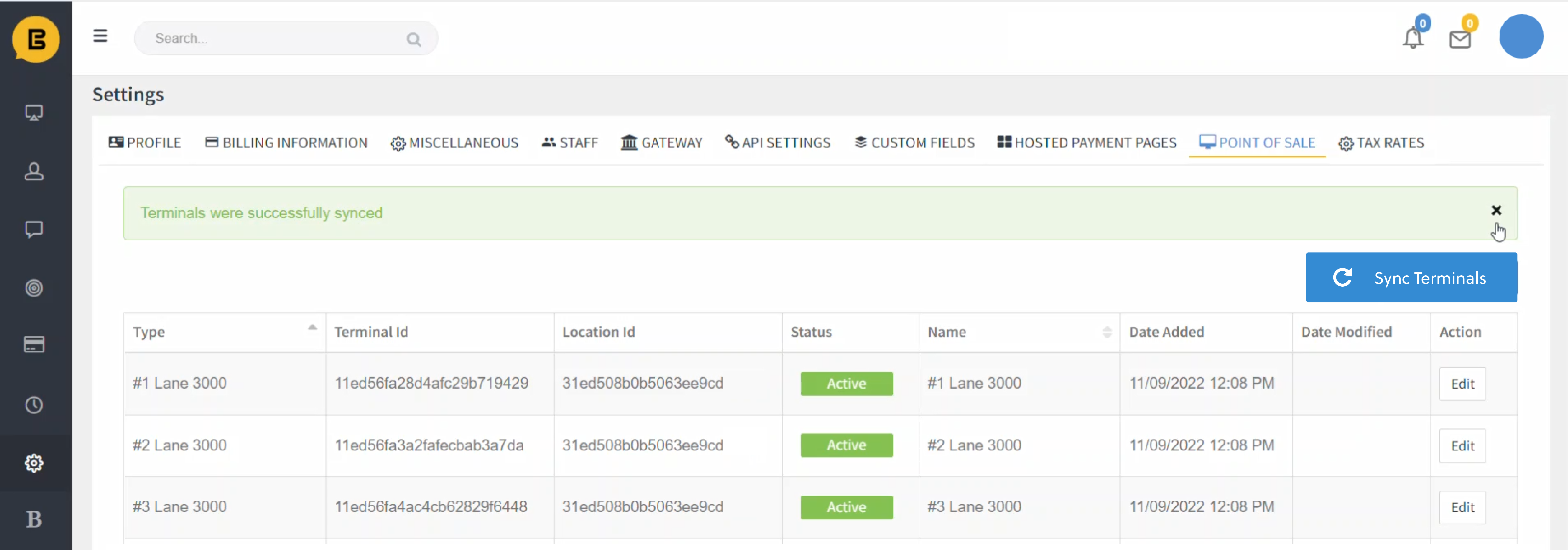Edit the #2 Lane 3000 terminal

pos(1462,446)
